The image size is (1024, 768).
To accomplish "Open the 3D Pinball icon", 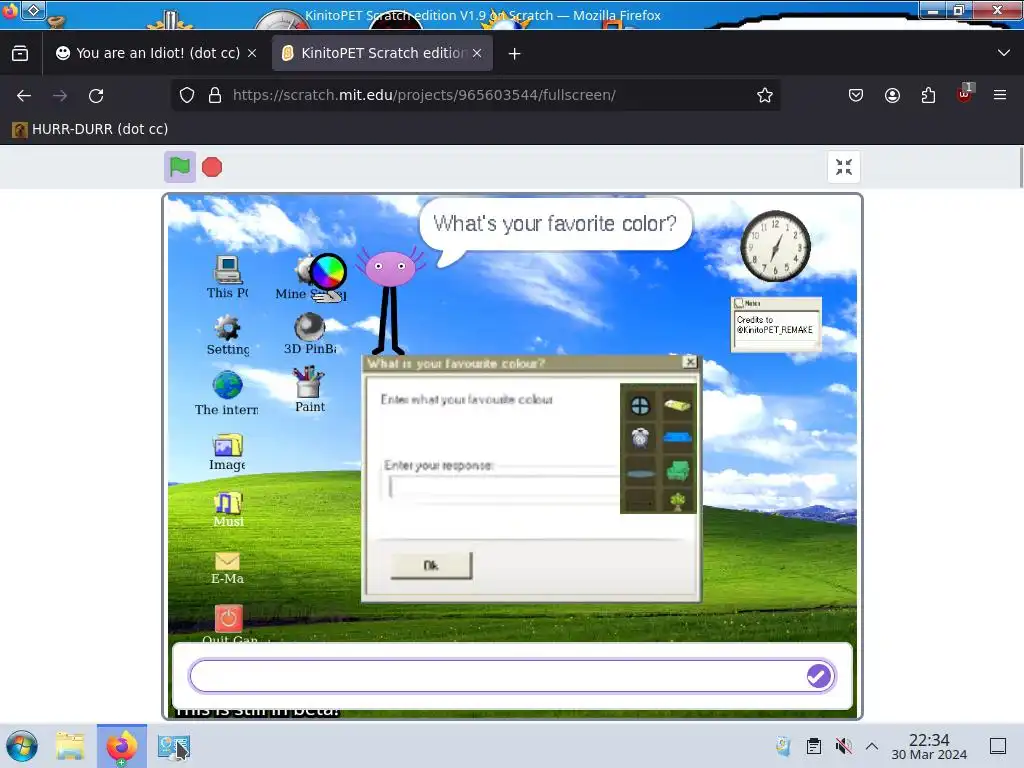I will click(310, 334).
